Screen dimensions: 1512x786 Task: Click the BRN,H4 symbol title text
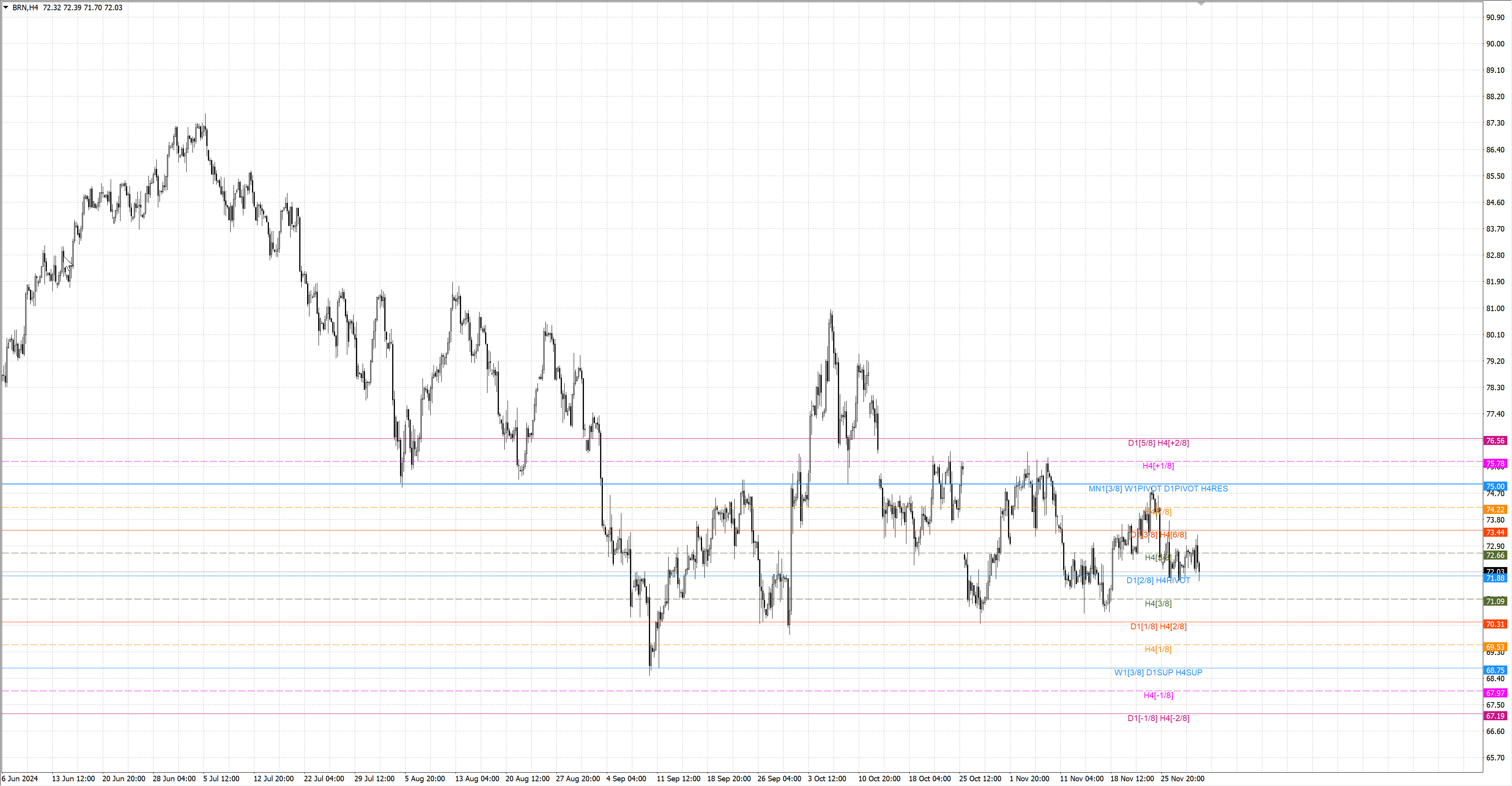point(25,7)
